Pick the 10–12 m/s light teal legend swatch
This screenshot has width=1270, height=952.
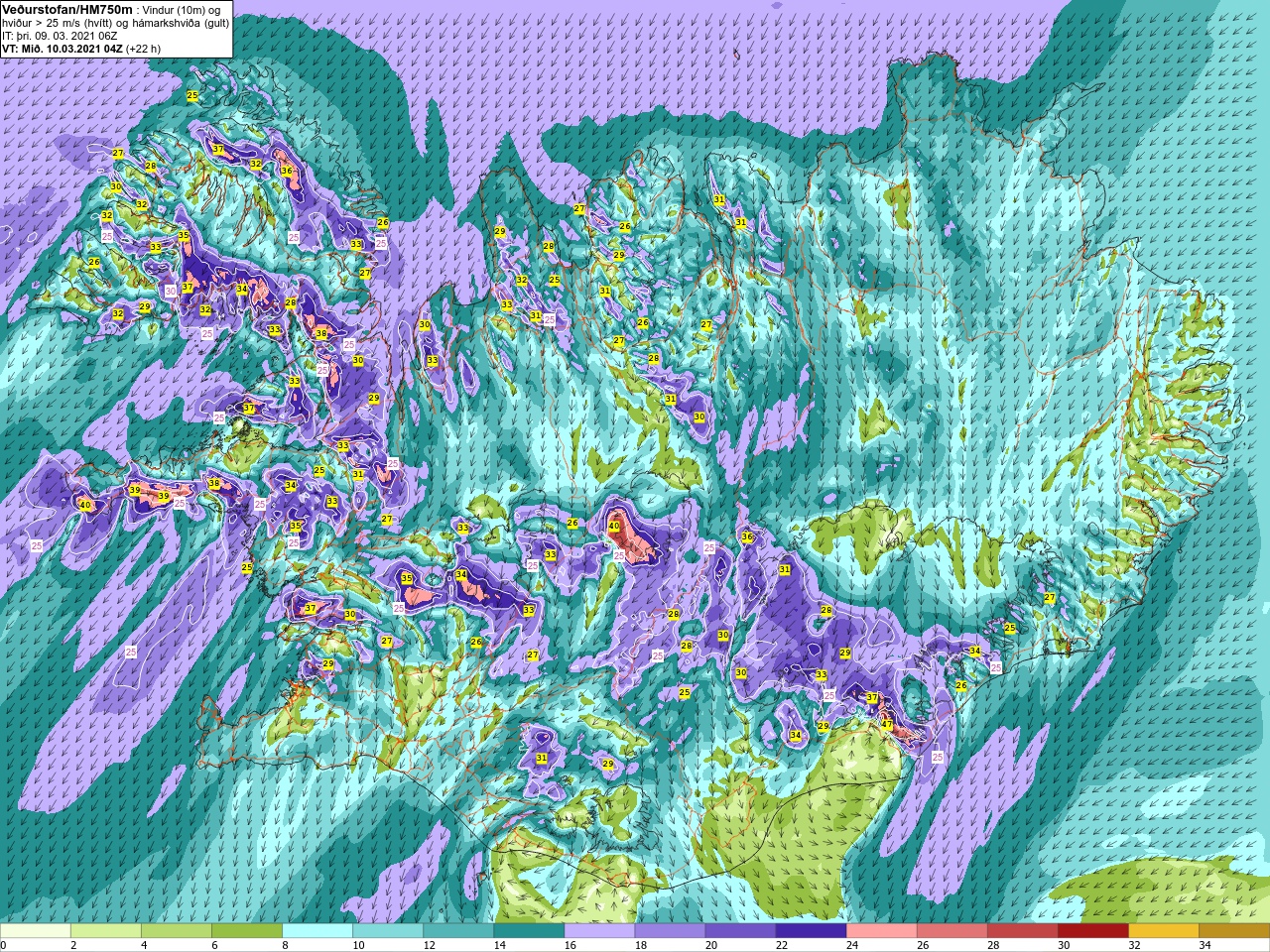(x=388, y=931)
